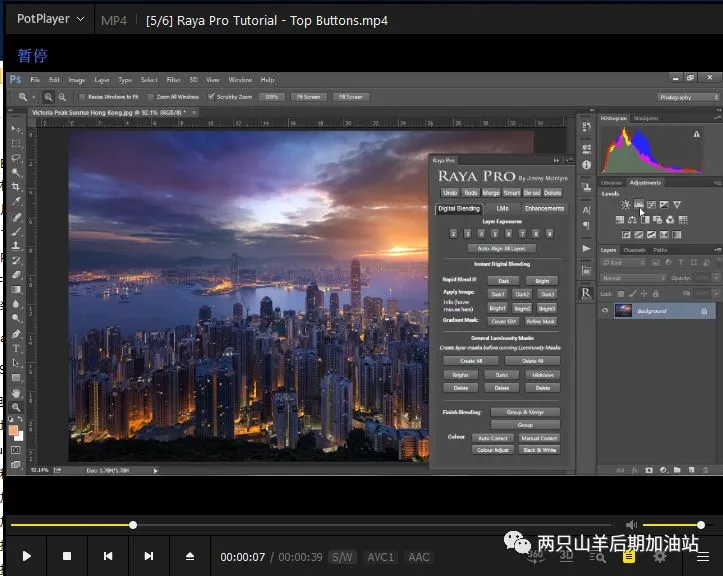Open the Raya Pro 'R' panel icon
This screenshot has width=723, height=576.
click(586, 294)
